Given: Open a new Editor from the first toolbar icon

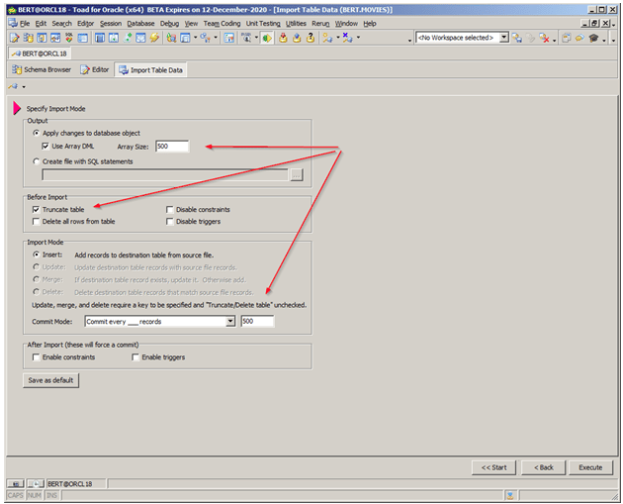Looking at the screenshot, I should point(15,38).
